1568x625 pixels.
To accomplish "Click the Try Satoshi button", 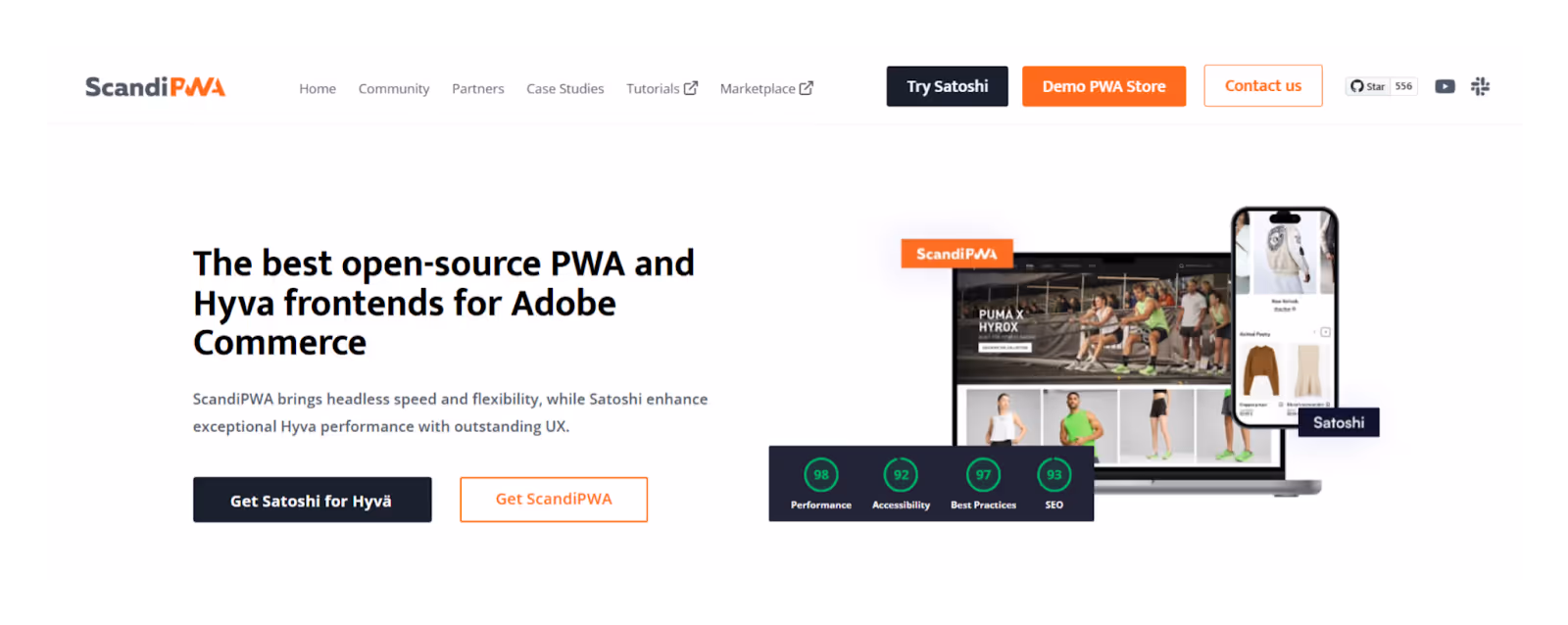I will 948,86.
